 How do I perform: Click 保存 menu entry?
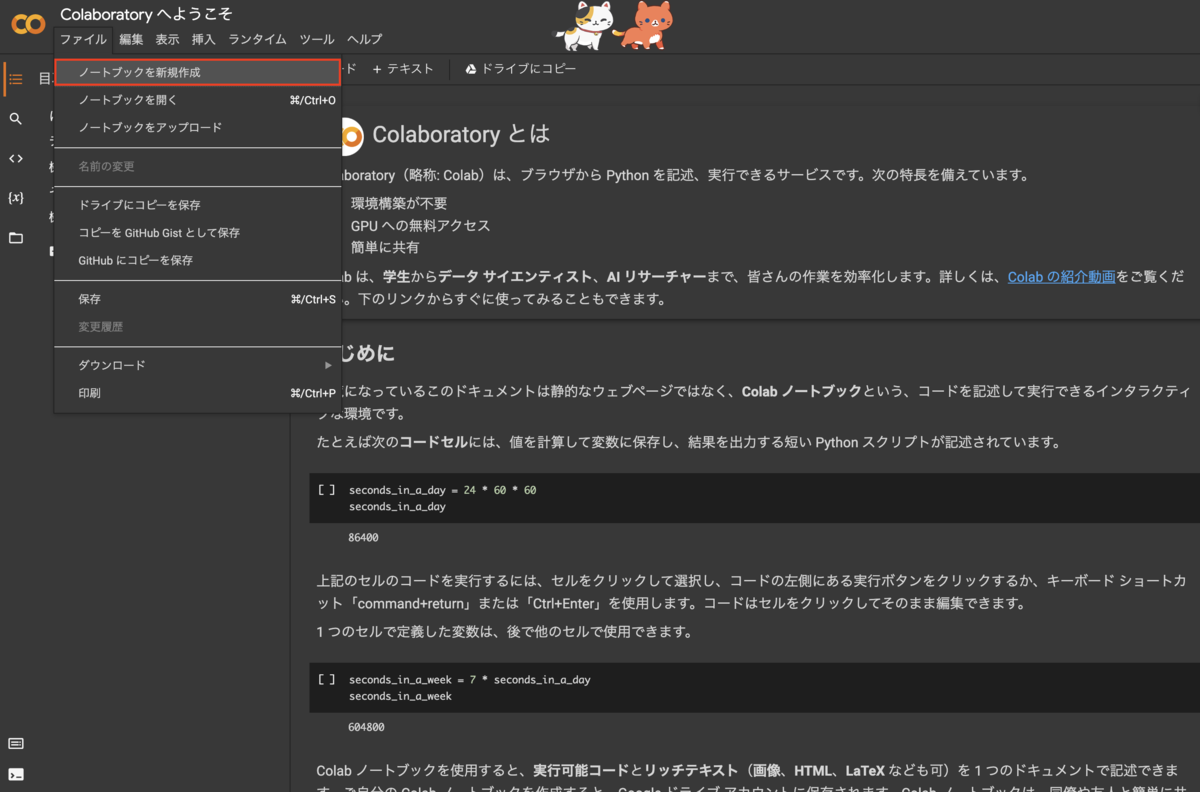198,299
